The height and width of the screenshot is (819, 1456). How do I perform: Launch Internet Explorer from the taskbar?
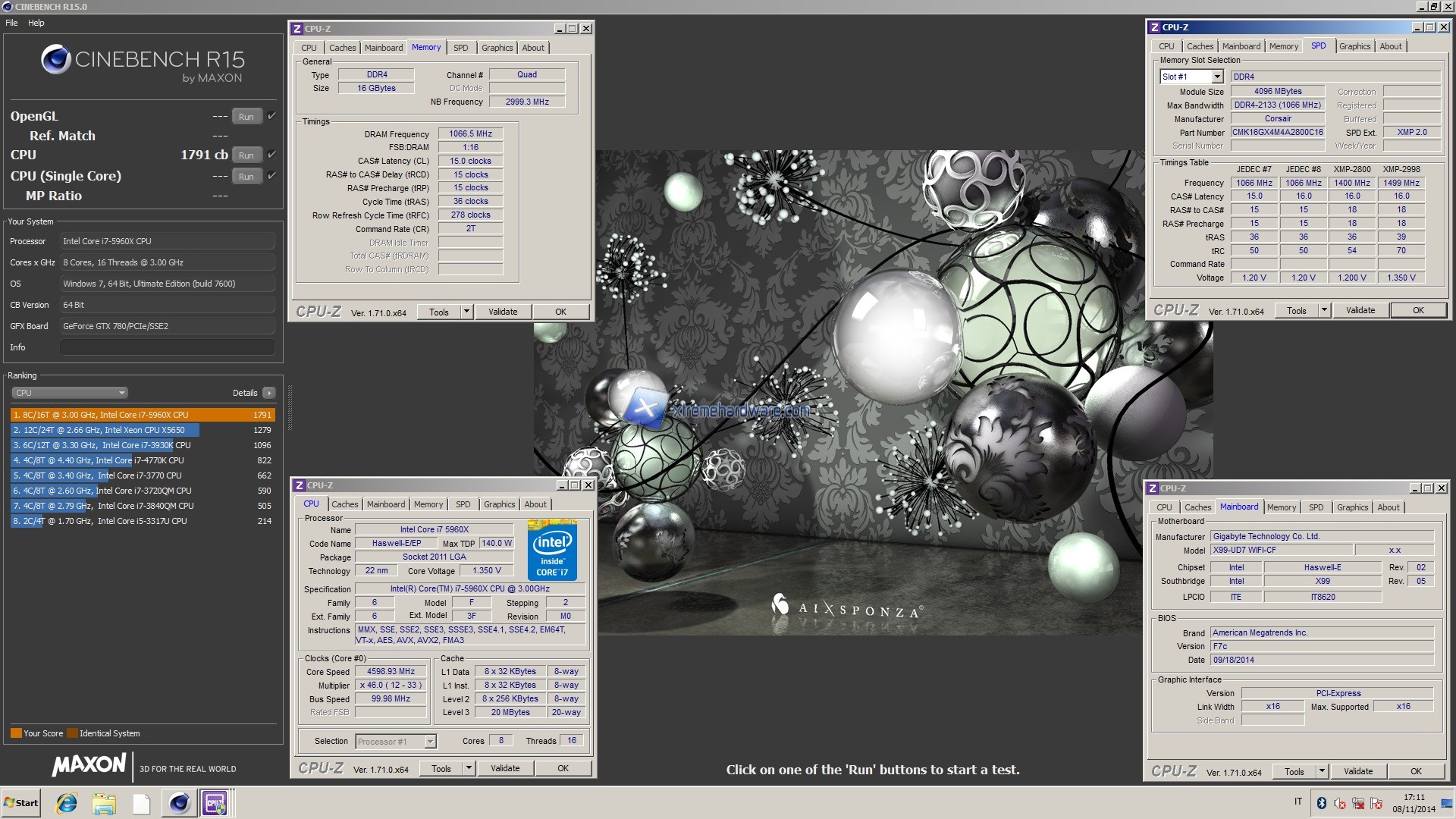[67, 802]
